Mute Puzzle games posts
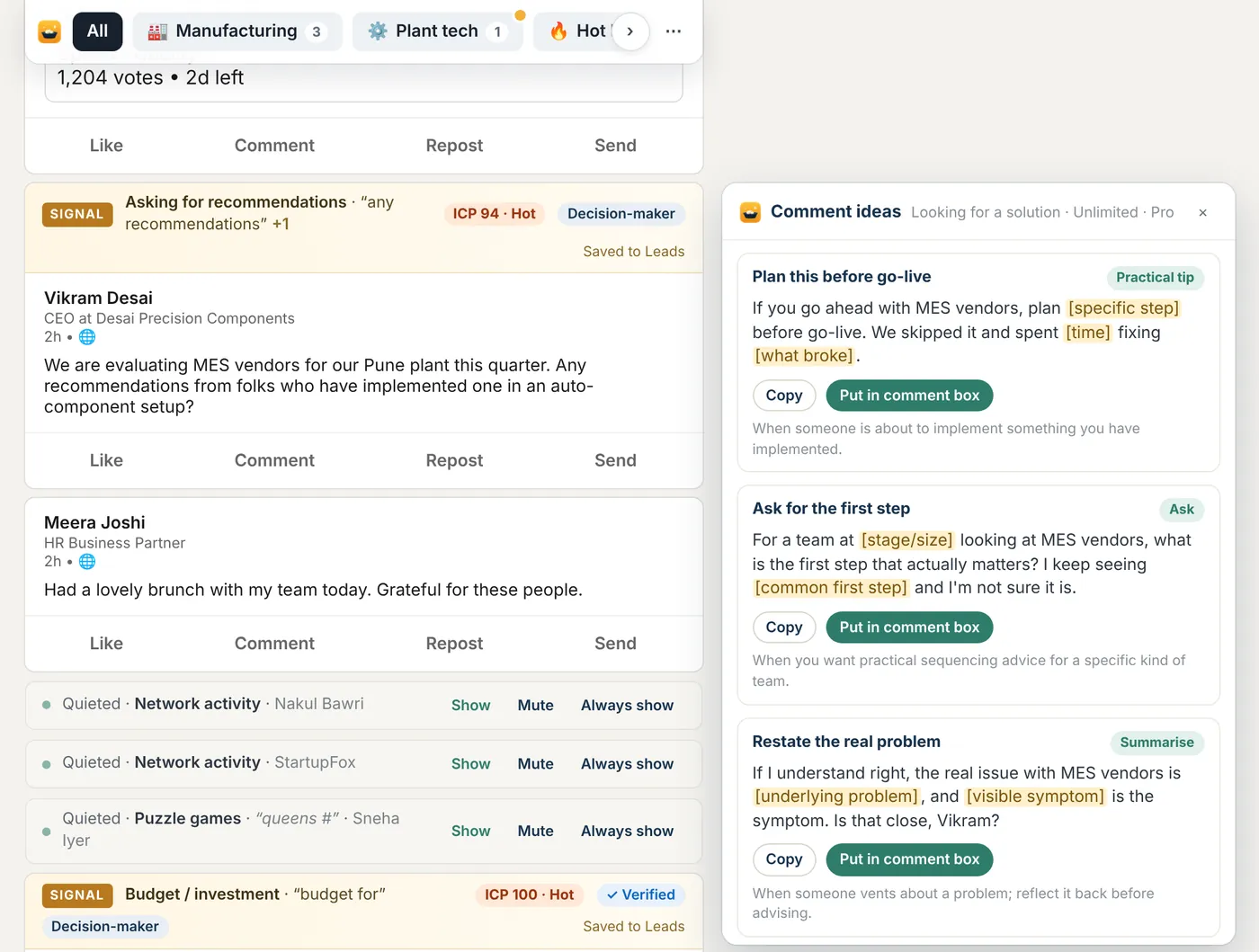Screen dimensions: 1259x952 [x=535, y=832]
